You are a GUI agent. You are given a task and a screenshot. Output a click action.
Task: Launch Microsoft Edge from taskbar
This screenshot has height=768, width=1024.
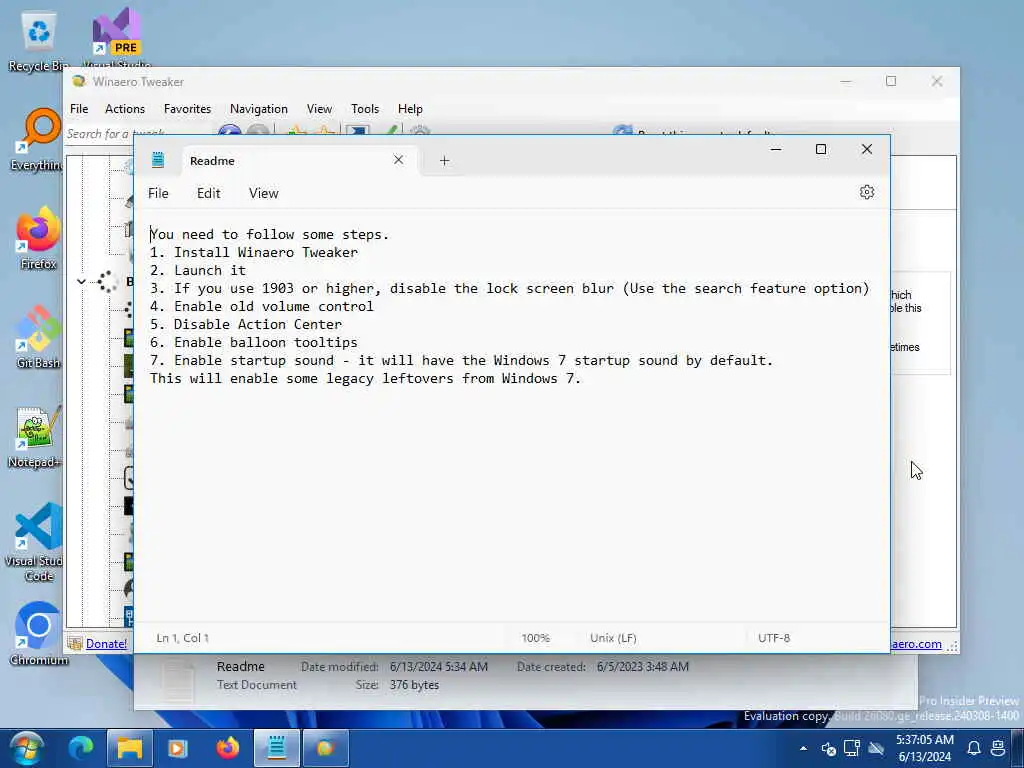coord(81,748)
